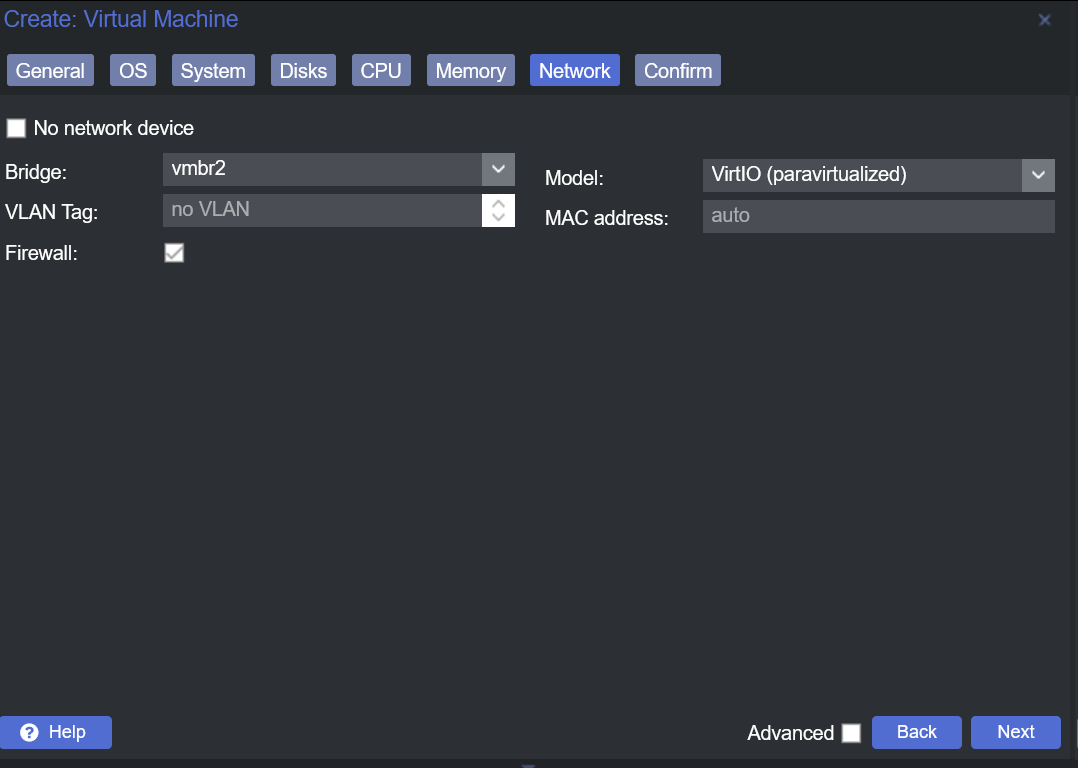
Task: Open the OS tab
Action: [x=133, y=71]
